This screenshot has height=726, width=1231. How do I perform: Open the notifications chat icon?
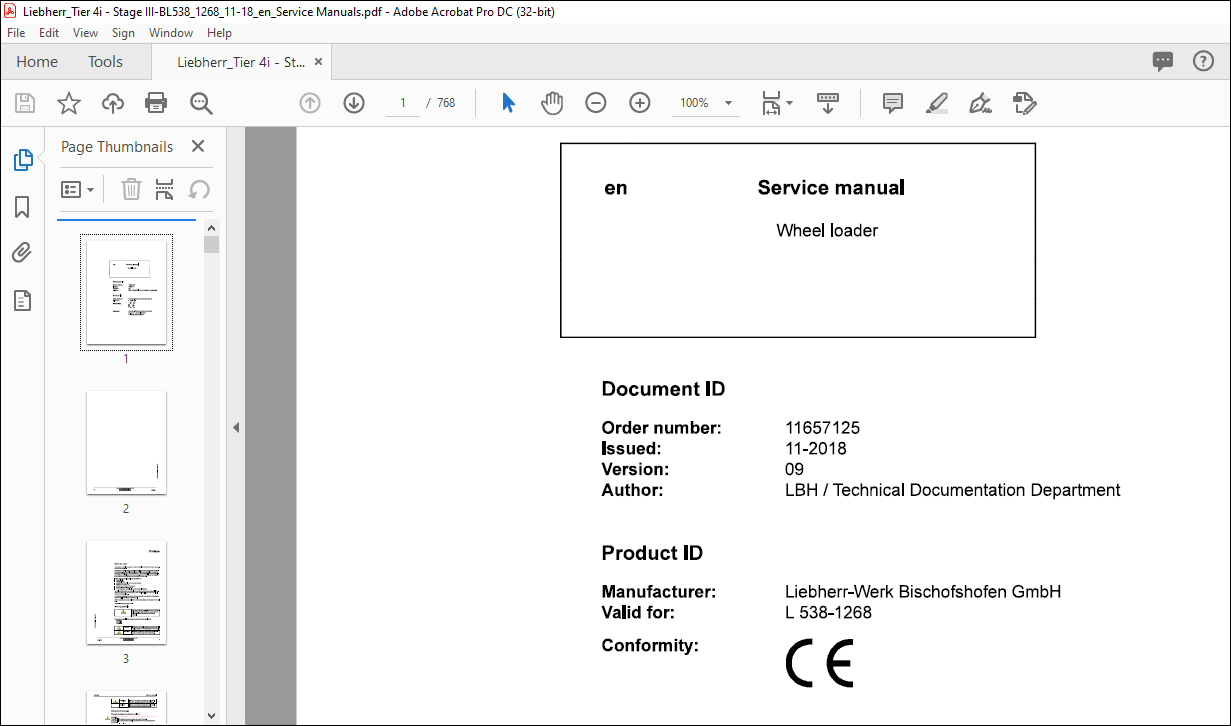pyautogui.click(x=1163, y=61)
